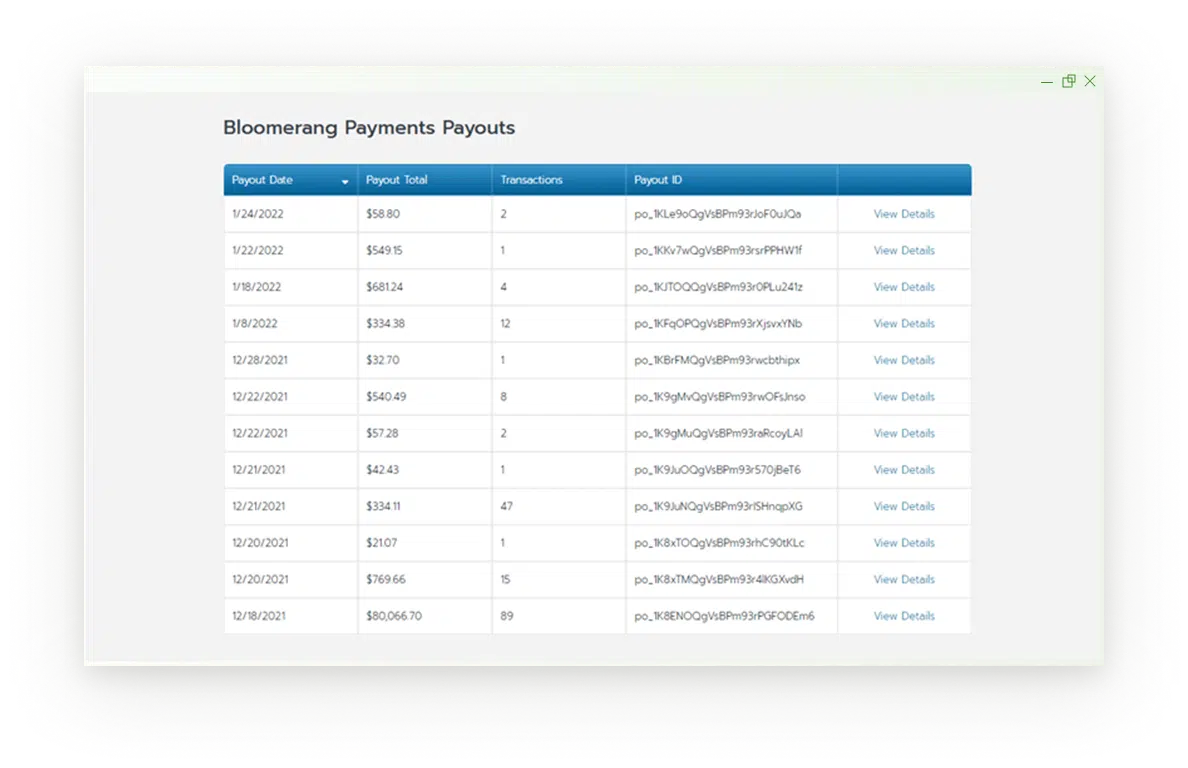This screenshot has width=1188, height=768.
Task: View details for the 12/28/2021 payout
Action: 904,361
